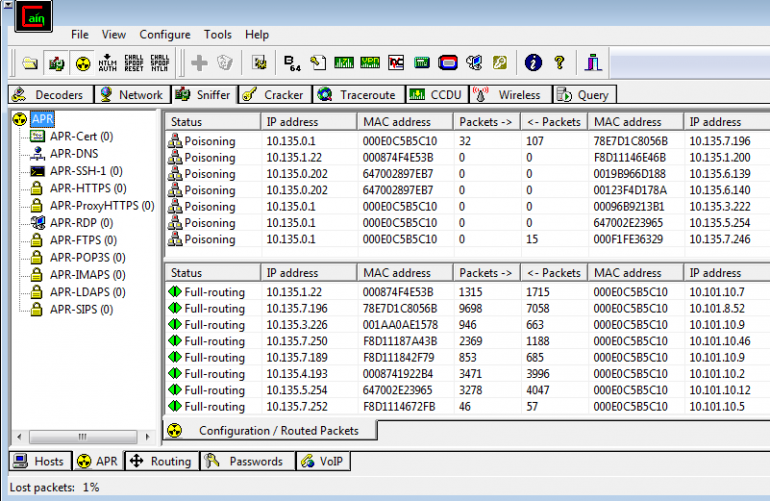The height and width of the screenshot is (501, 770).
Task: Select APR-Cert (0) in the tree
Action: [x=81, y=137]
